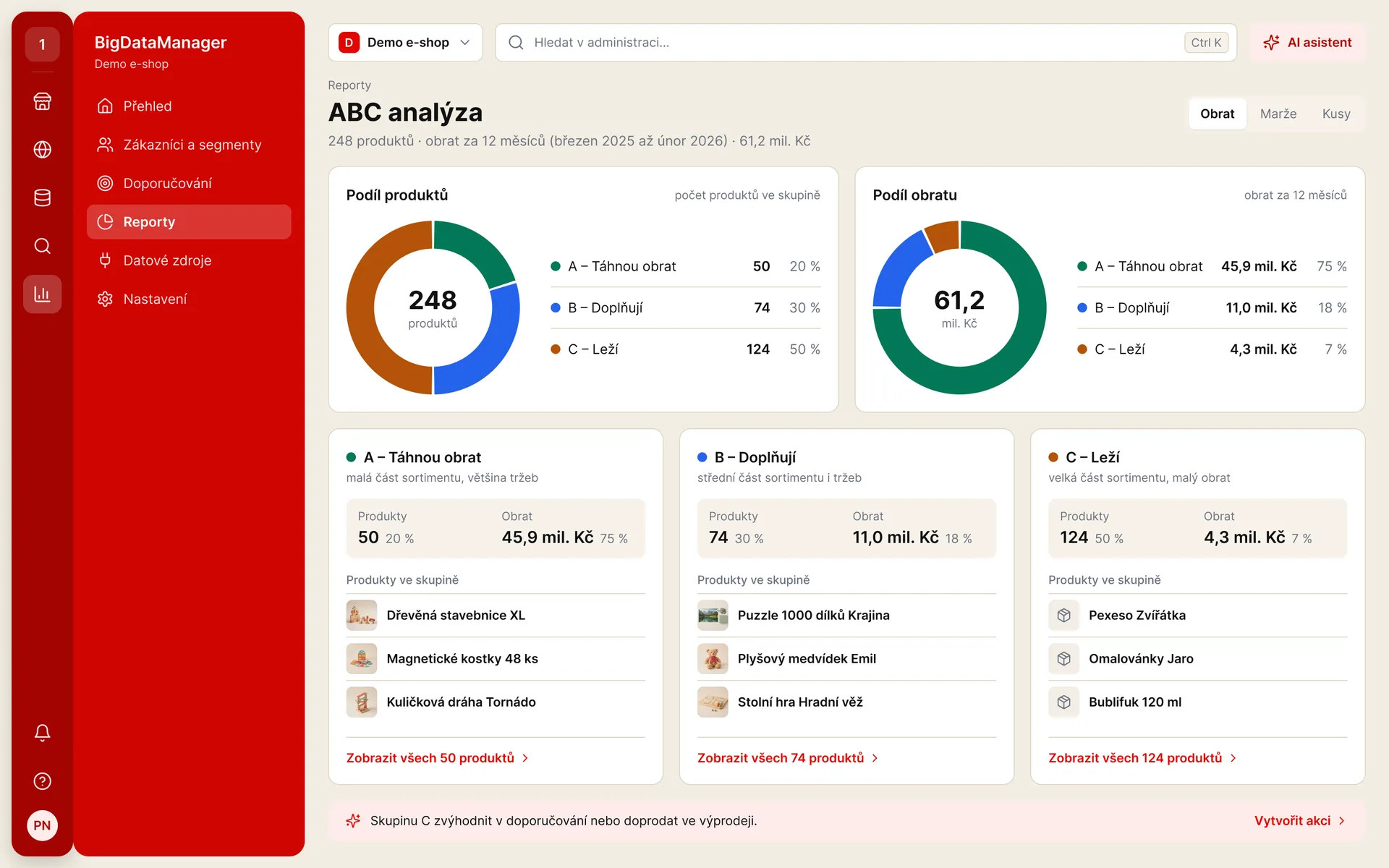Open the notifications bell icon
Viewport: 1389px width, 868px height.
[42, 733]
